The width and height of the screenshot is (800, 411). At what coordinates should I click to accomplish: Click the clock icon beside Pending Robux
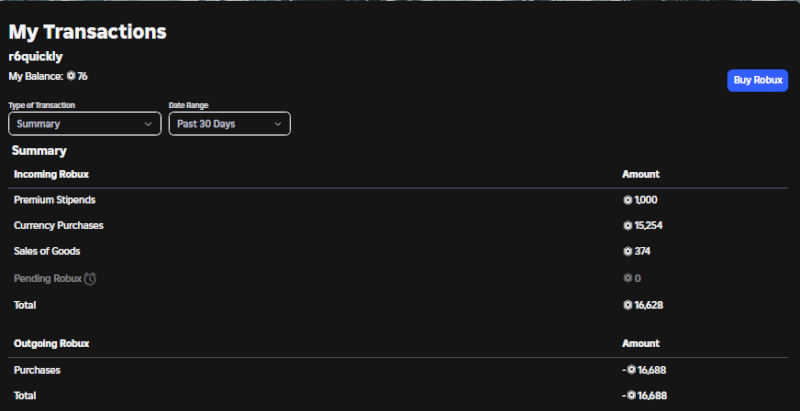coord(90,278)
